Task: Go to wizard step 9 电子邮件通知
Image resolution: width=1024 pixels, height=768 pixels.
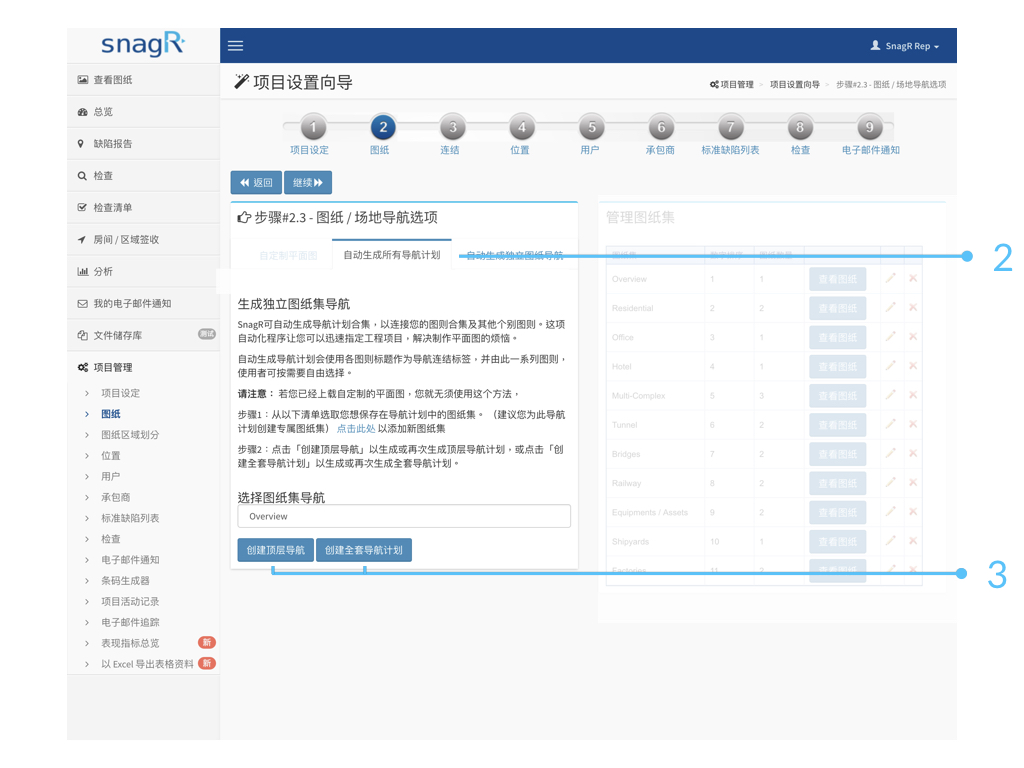Action: point(870,127)
